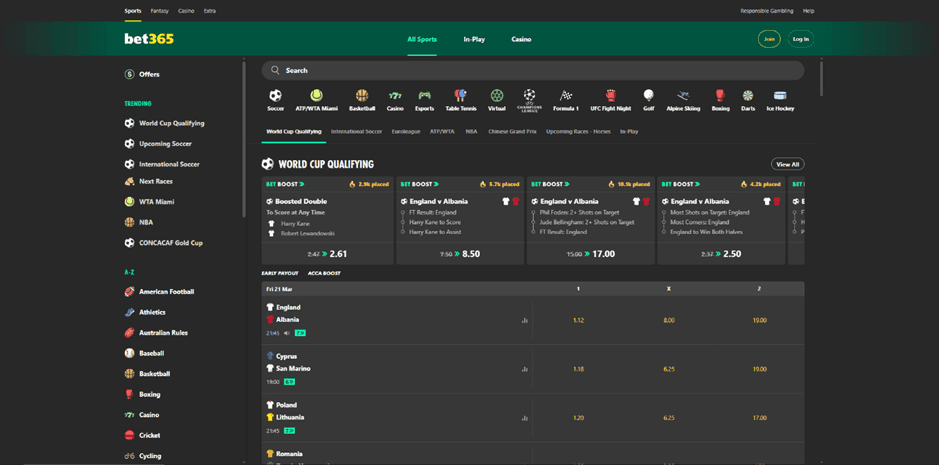Image resolution: width=939 pixels, height=465 pixels.
Task: Select the Euroleague competition tab
Action: point(406,131)
